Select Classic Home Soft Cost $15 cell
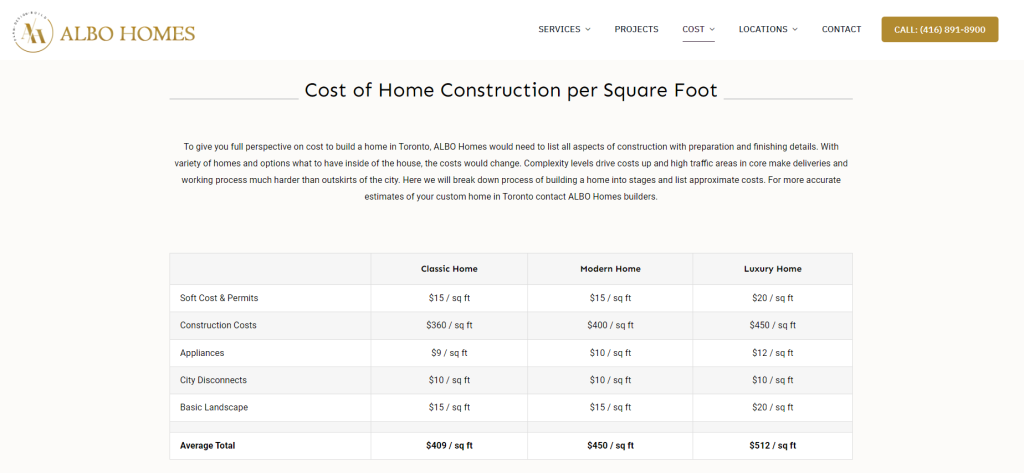 449,298
